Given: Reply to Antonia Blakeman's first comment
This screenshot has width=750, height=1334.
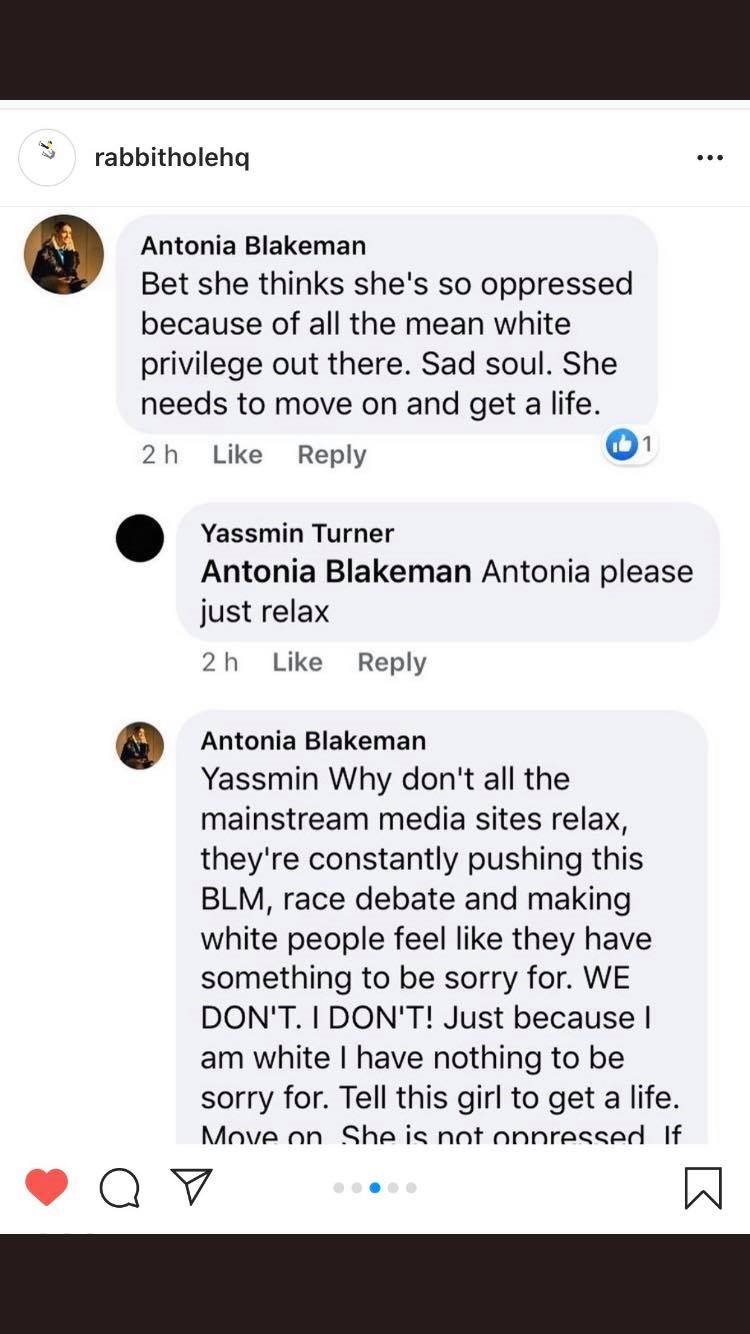Looking at the screenshot, I should 332,454.
